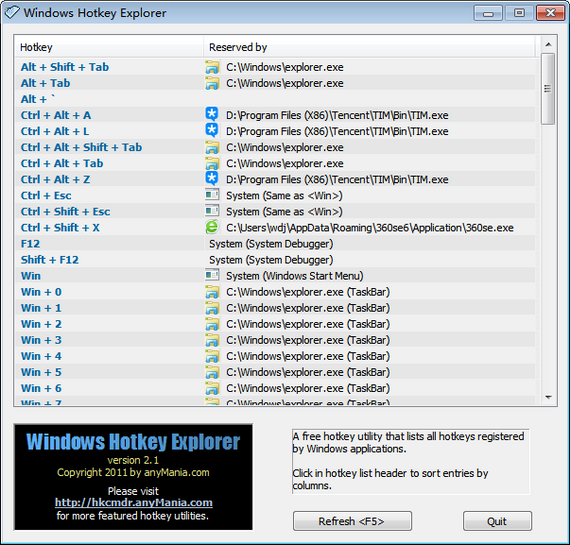Click the Quit button
570x545 pixels.
tap(497, 521)
